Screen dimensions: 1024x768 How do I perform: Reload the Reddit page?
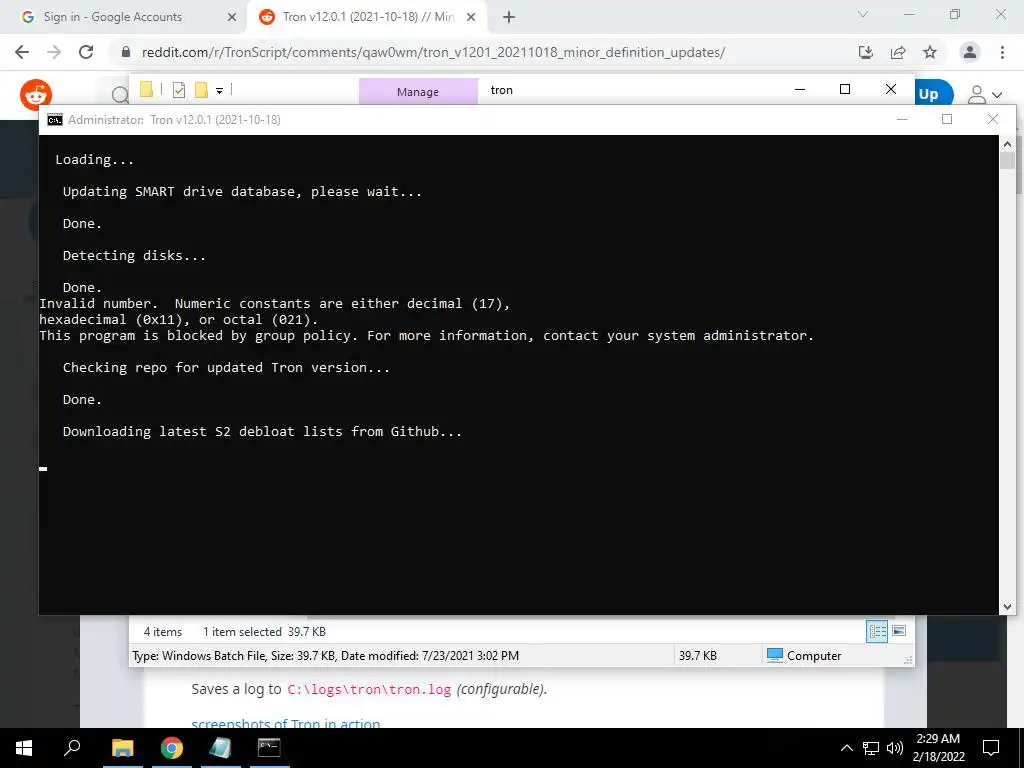(x=86, y=52)
